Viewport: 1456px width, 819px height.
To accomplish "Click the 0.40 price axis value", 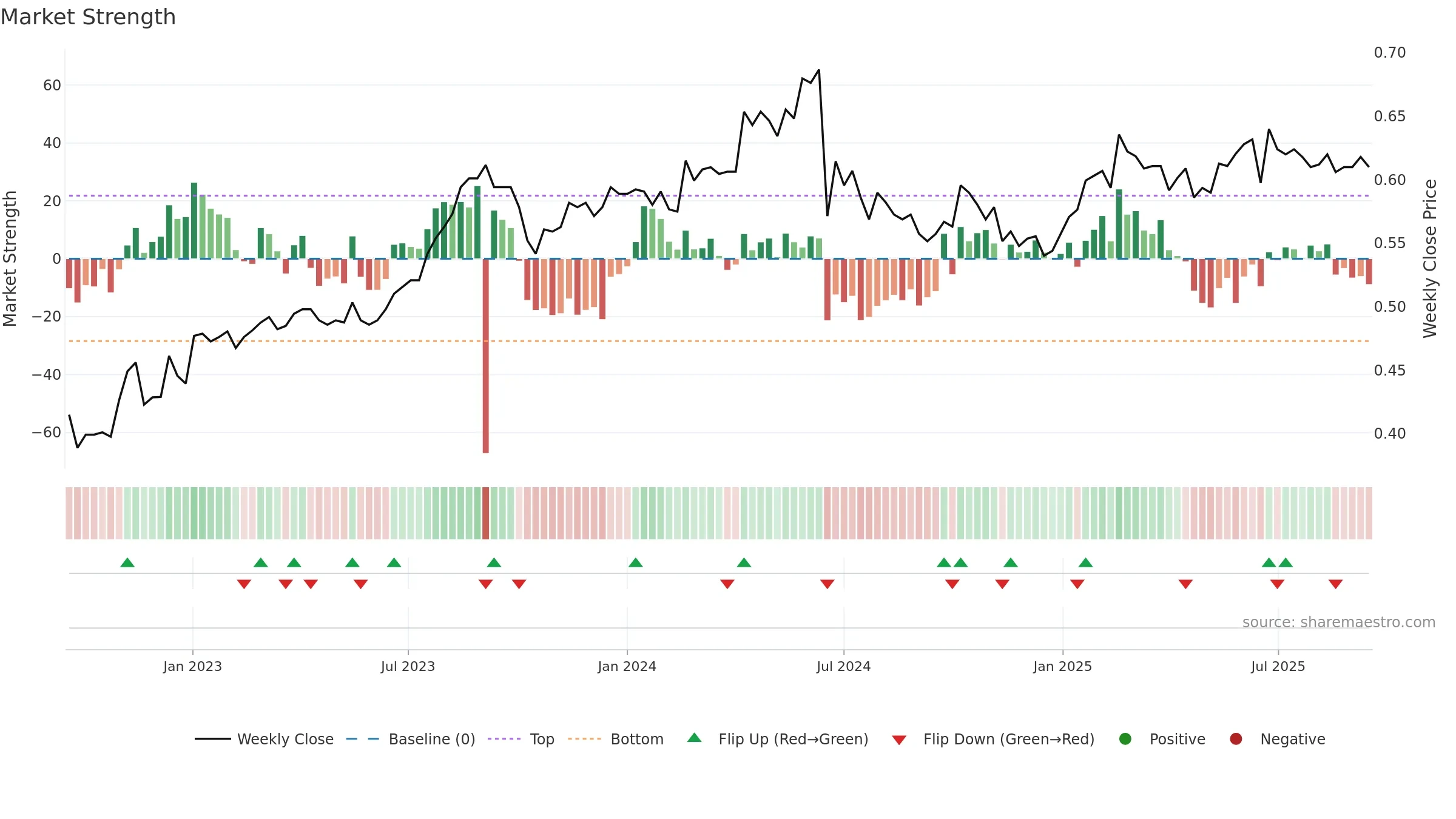I will (x=1390, y=434).
